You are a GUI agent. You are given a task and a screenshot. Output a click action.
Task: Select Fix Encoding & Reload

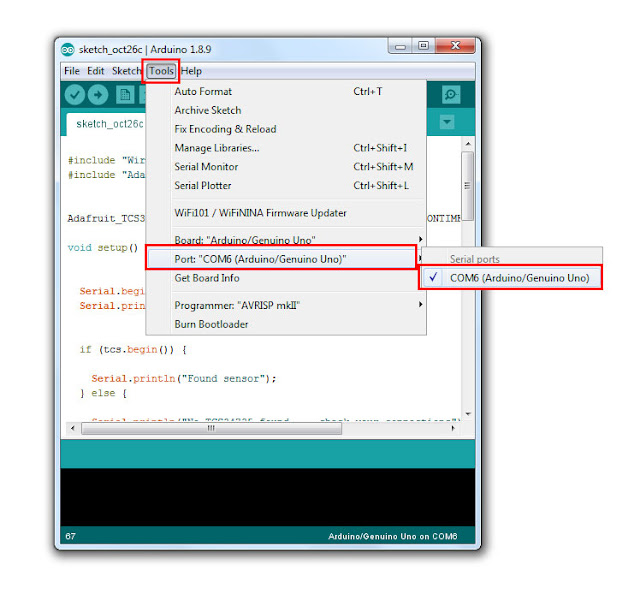click(x=286, y=129)
